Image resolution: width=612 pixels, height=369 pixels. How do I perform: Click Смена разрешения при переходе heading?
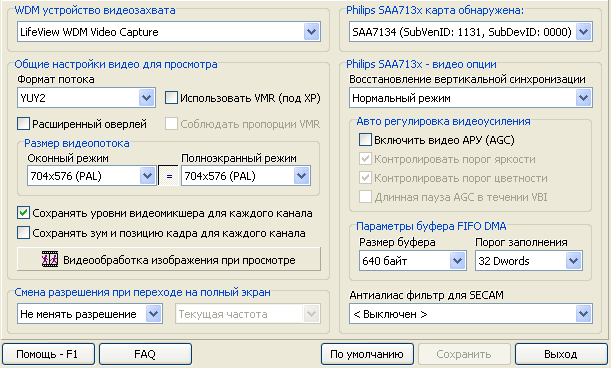tap(142, 292)
